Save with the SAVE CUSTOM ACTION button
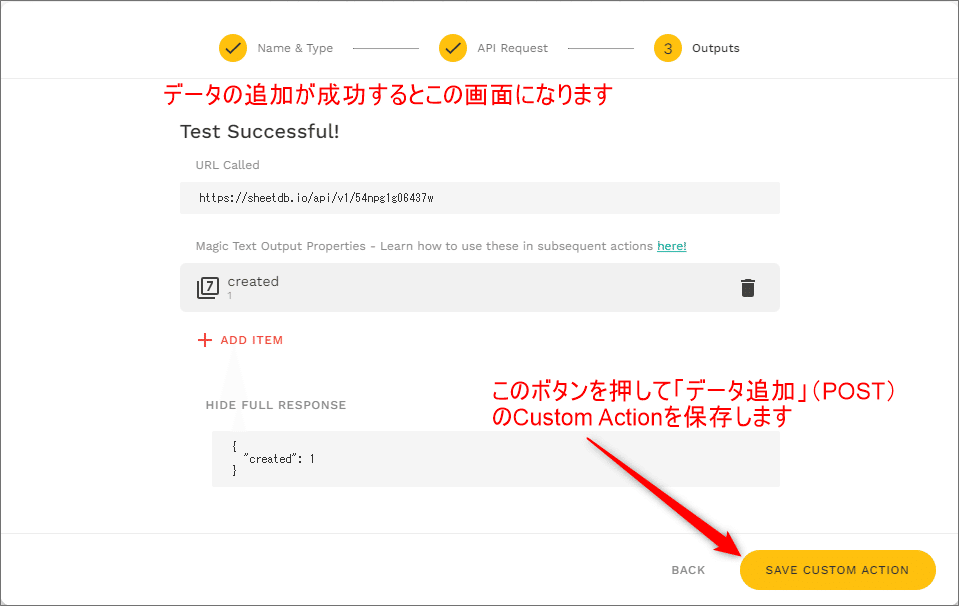 click(x=837, y=570)
